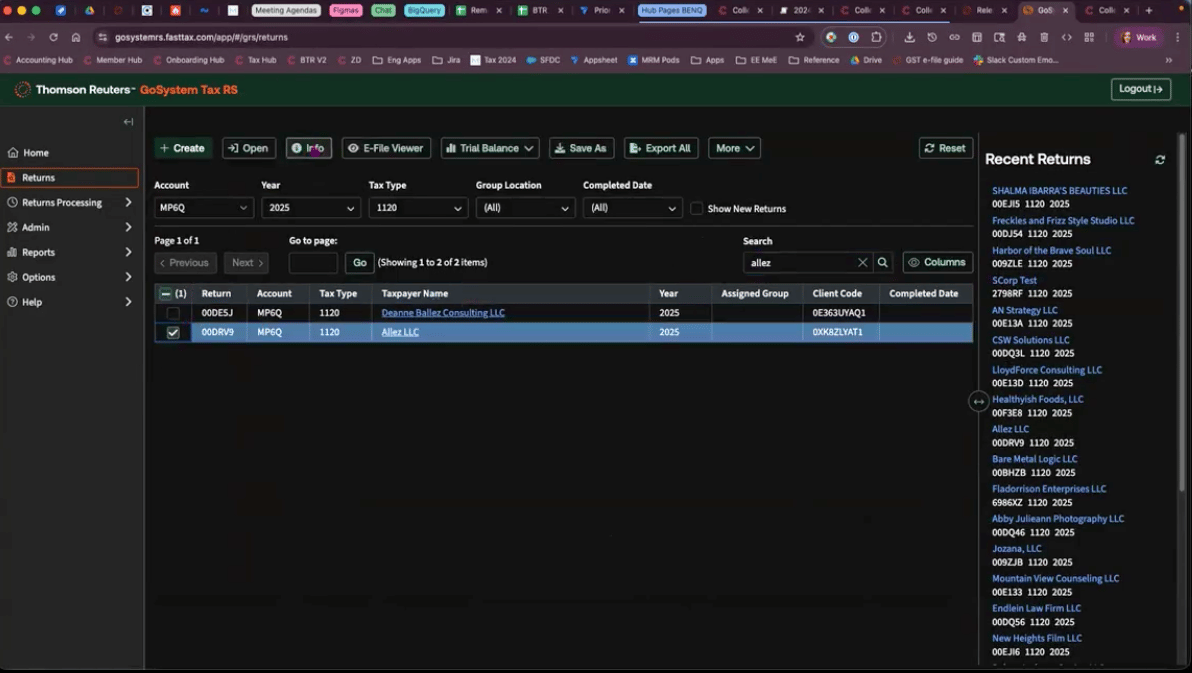Open Deanne Ballez Consulting LLC link
The width and height of the screenshot is (1192, 673).
click(442, 313)
